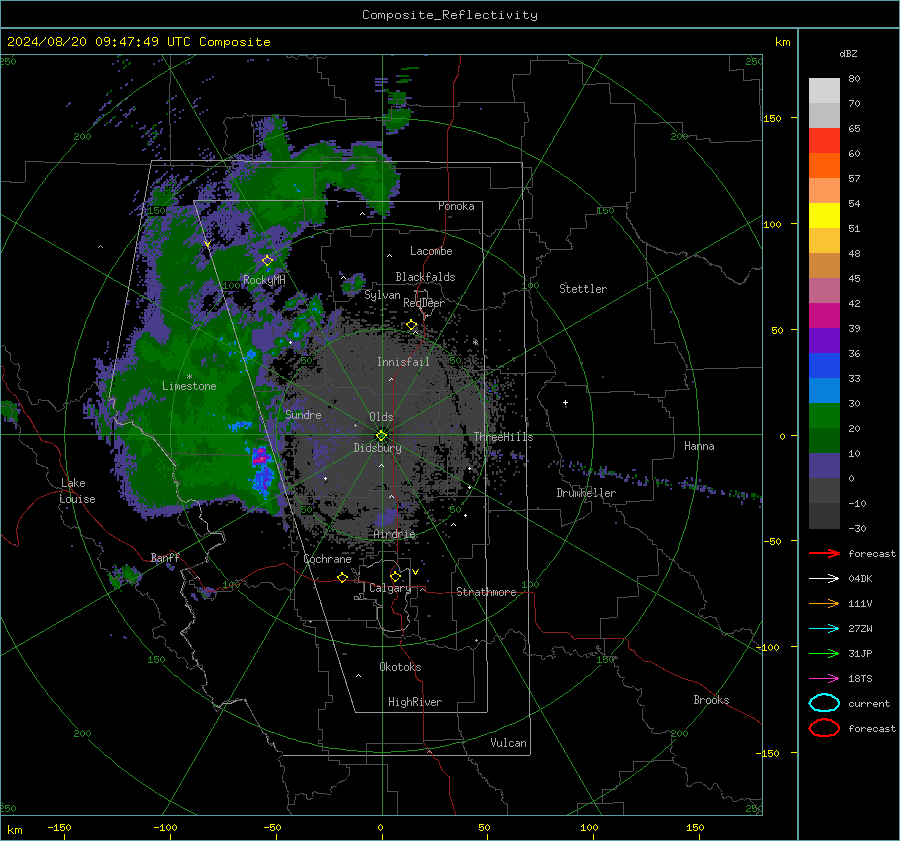Click the yellow diamond at radar center
The width and height of the screenshot is (900, 841).
pyautogui.click(x=381, y=435)
